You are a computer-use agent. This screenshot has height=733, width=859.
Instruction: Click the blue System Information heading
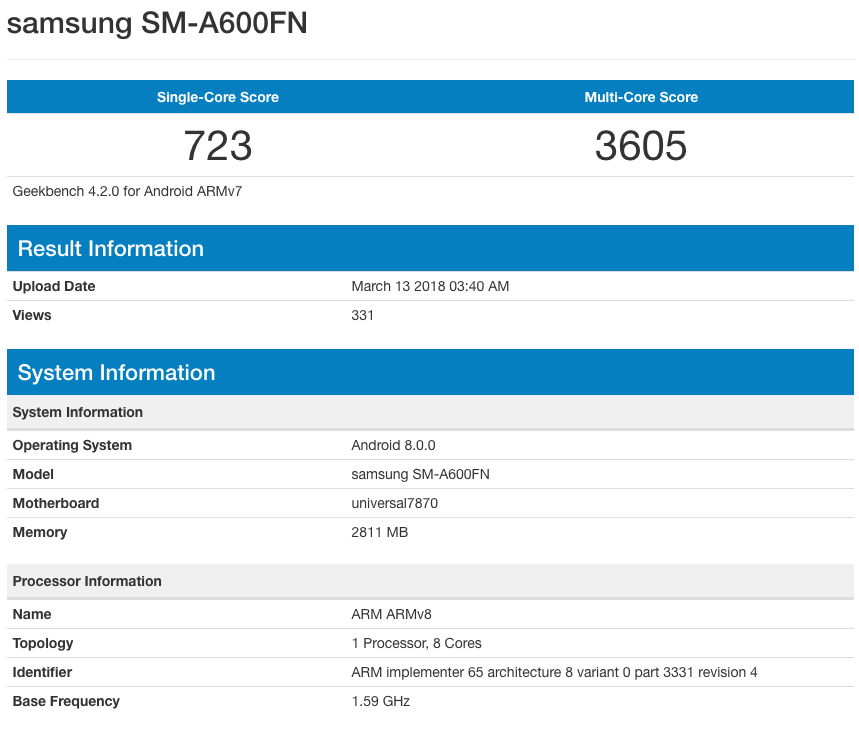pyautogui.click(x=117, y=373)
